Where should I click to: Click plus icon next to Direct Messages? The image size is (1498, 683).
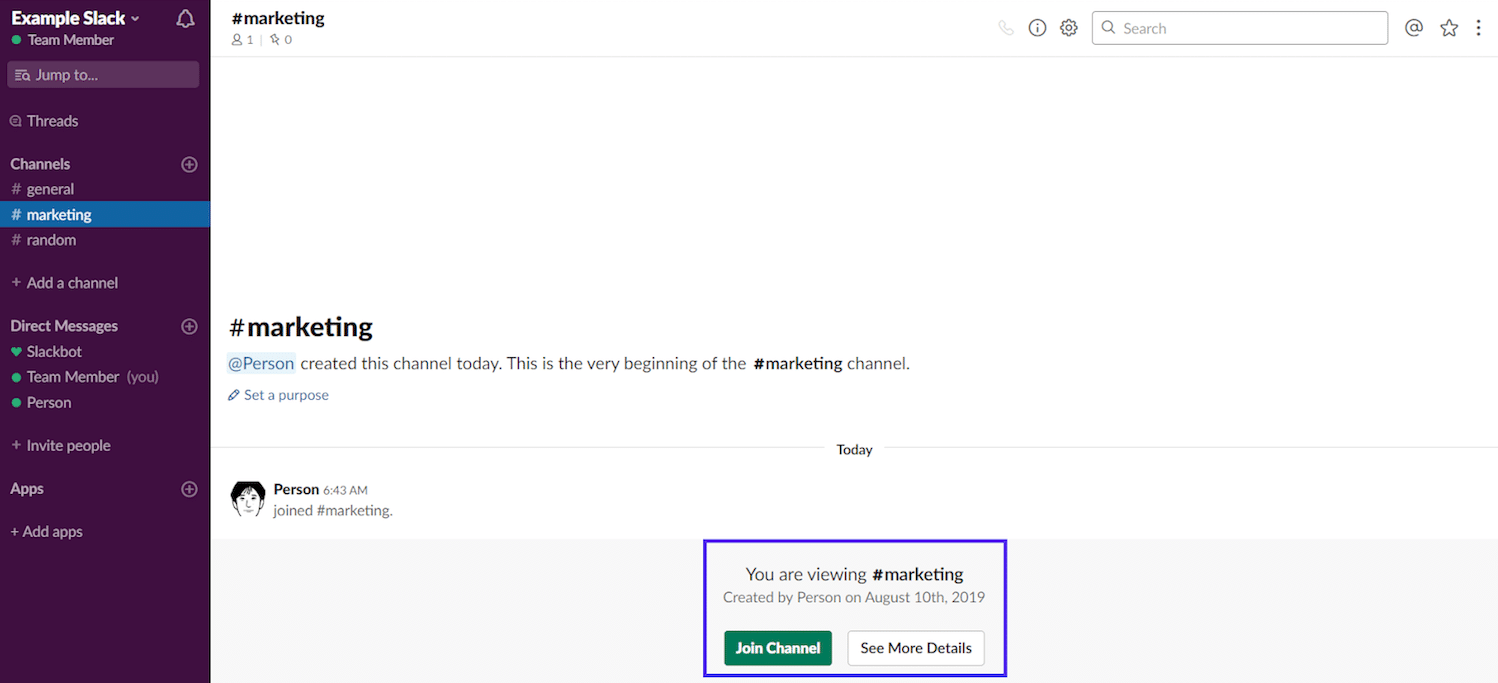coord(189,326)
